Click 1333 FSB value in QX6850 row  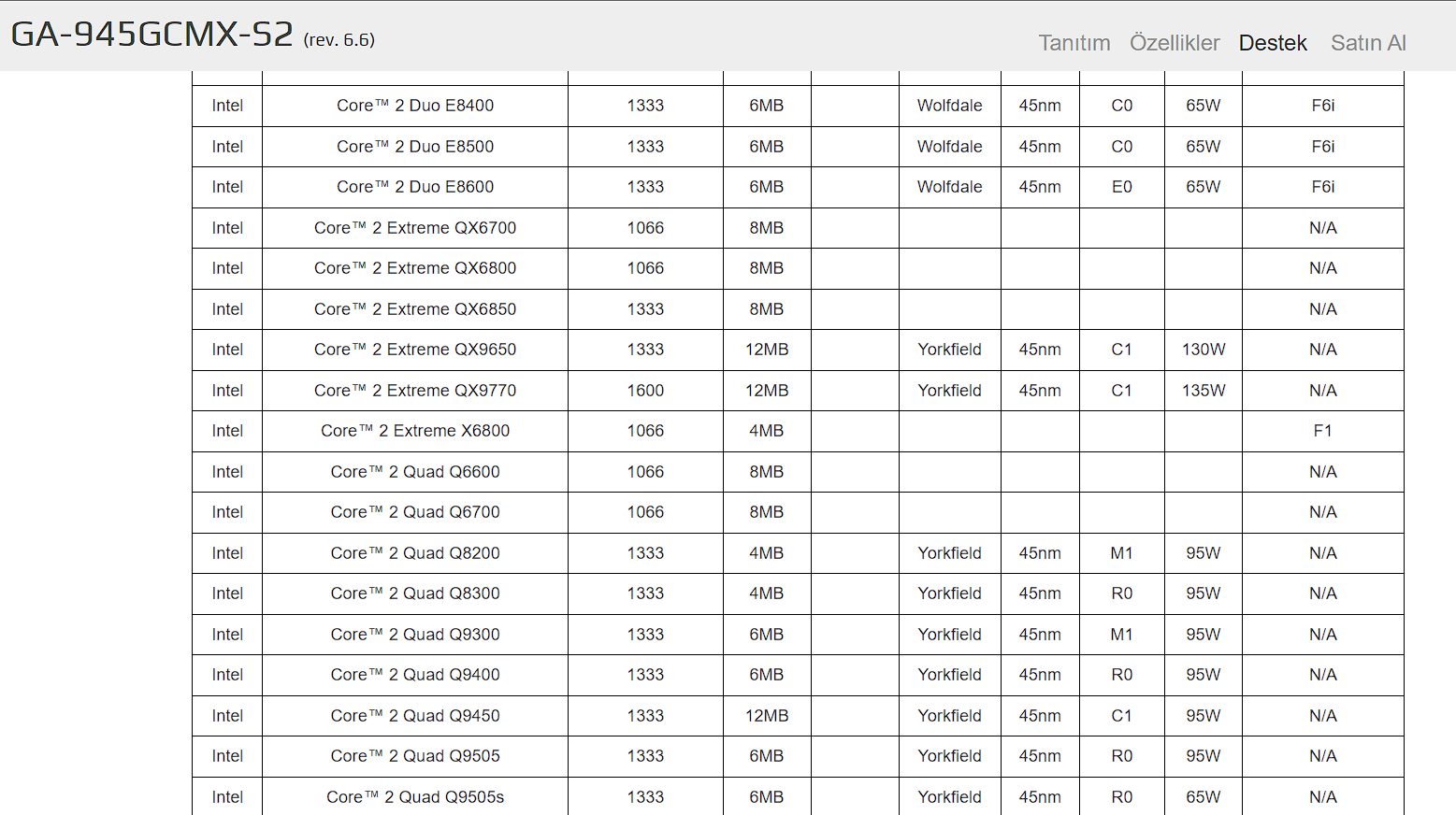point(645,309)
